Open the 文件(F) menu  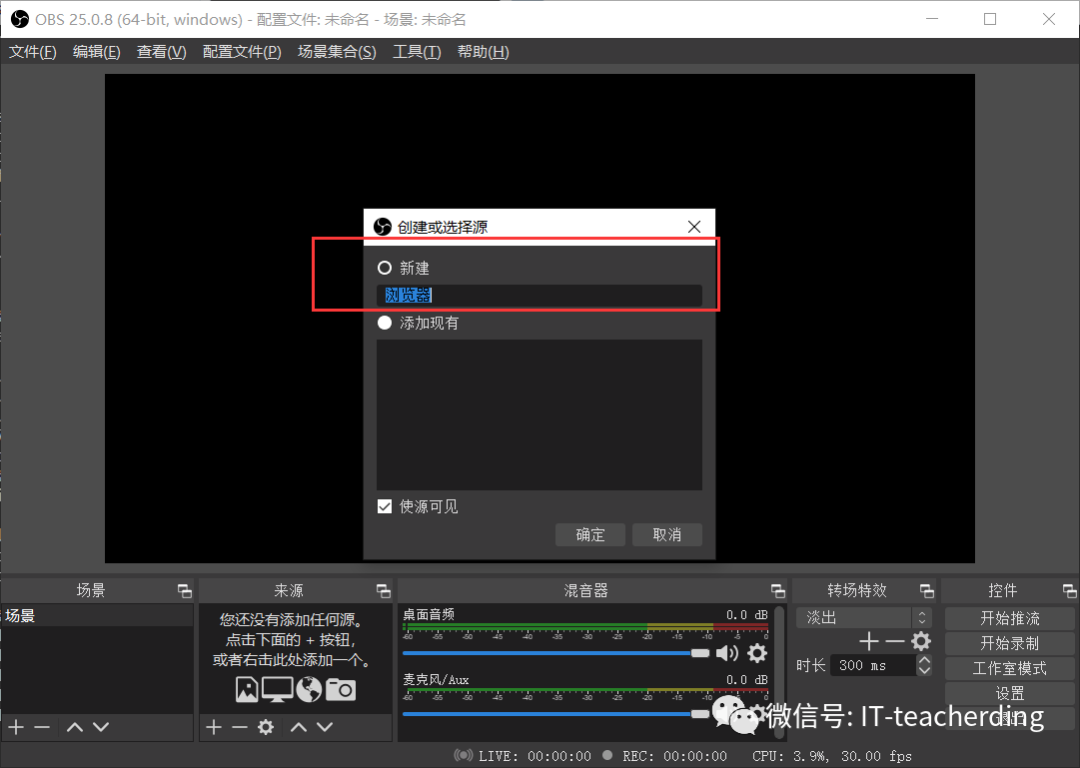coord(32,52)
